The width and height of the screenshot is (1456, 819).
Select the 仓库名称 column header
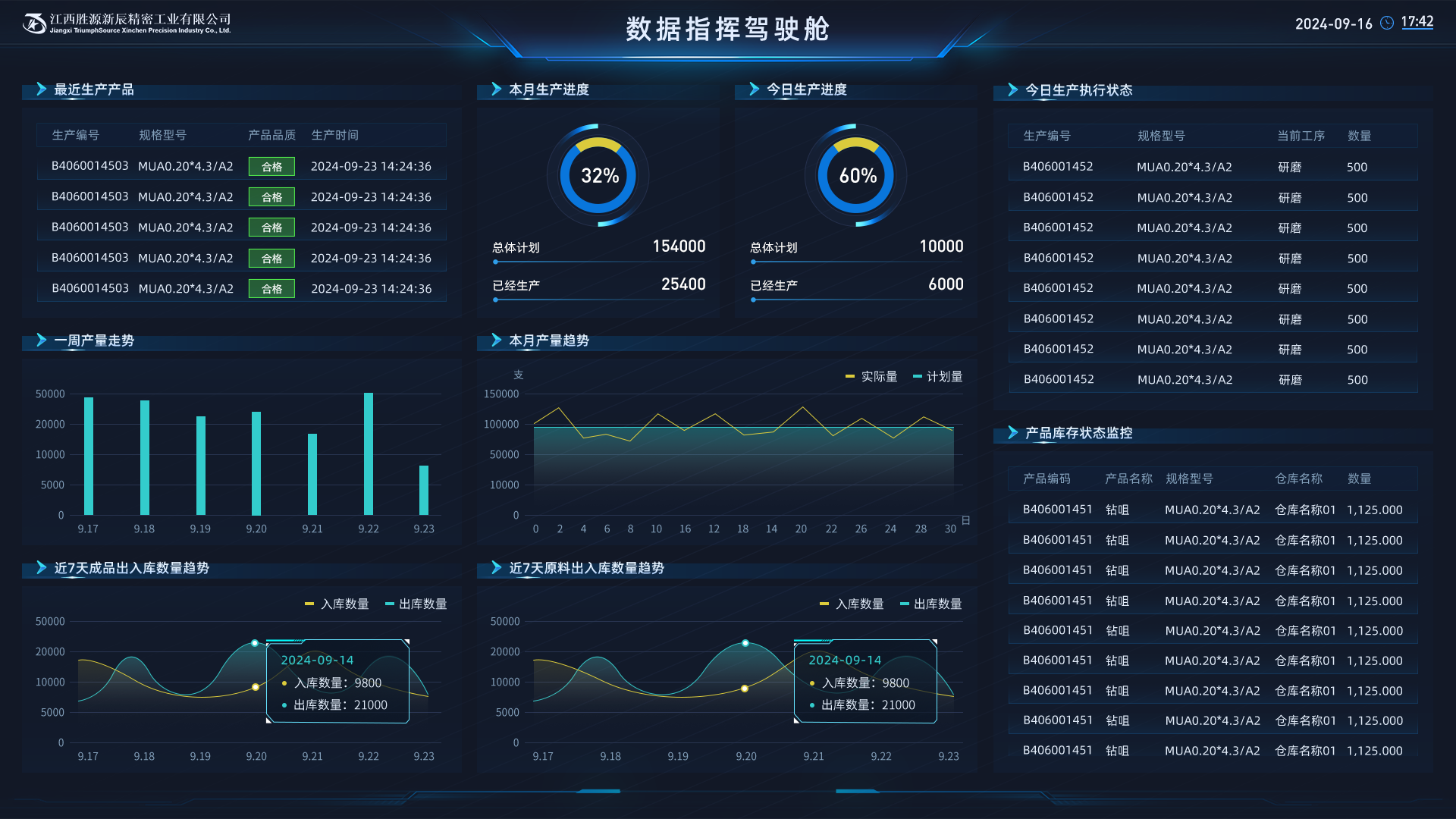1298,479
